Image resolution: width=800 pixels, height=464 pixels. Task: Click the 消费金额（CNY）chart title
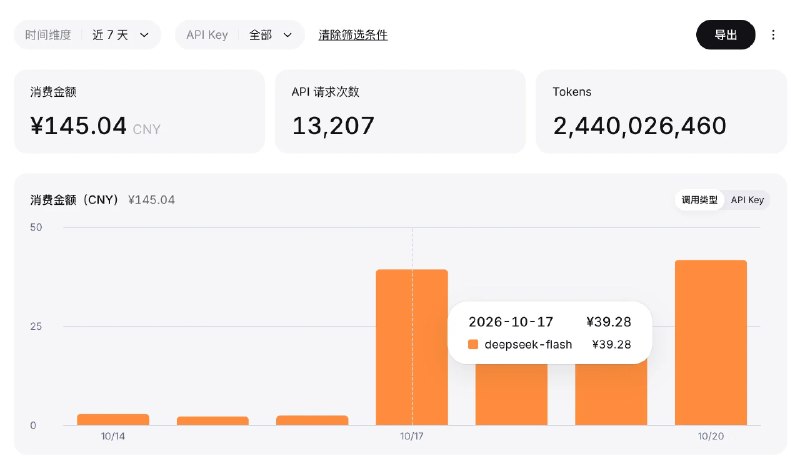coord(74,200)
